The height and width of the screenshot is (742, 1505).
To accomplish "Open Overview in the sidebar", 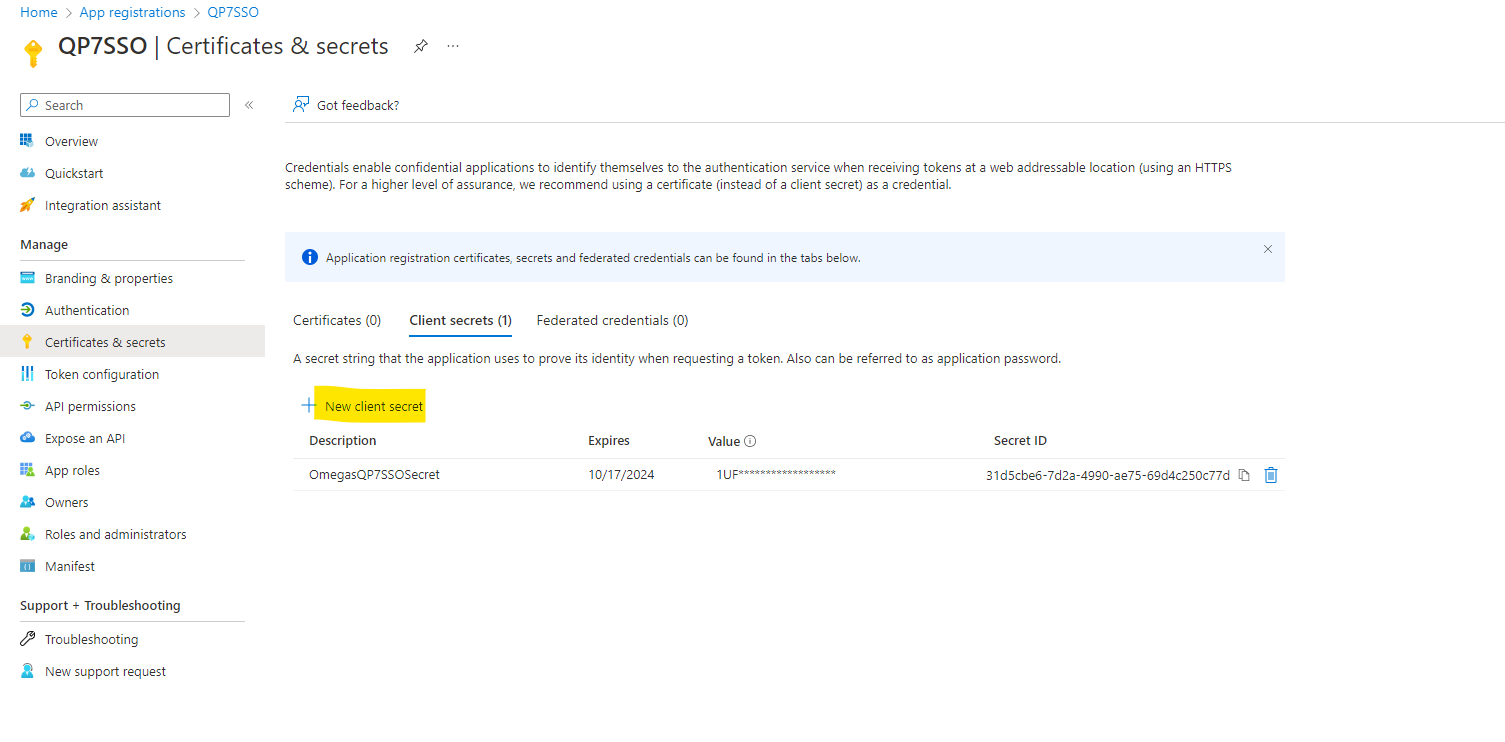I will 71,141.
